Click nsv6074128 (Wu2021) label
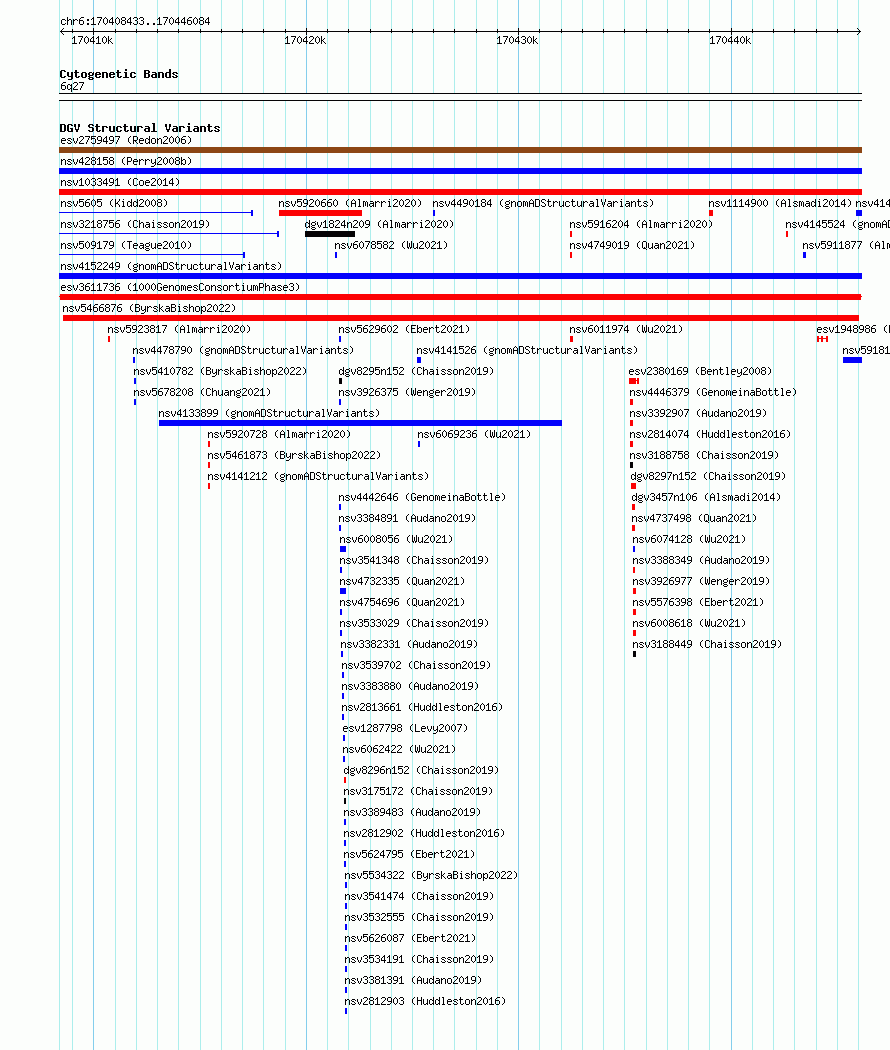 tap(689, 539)
